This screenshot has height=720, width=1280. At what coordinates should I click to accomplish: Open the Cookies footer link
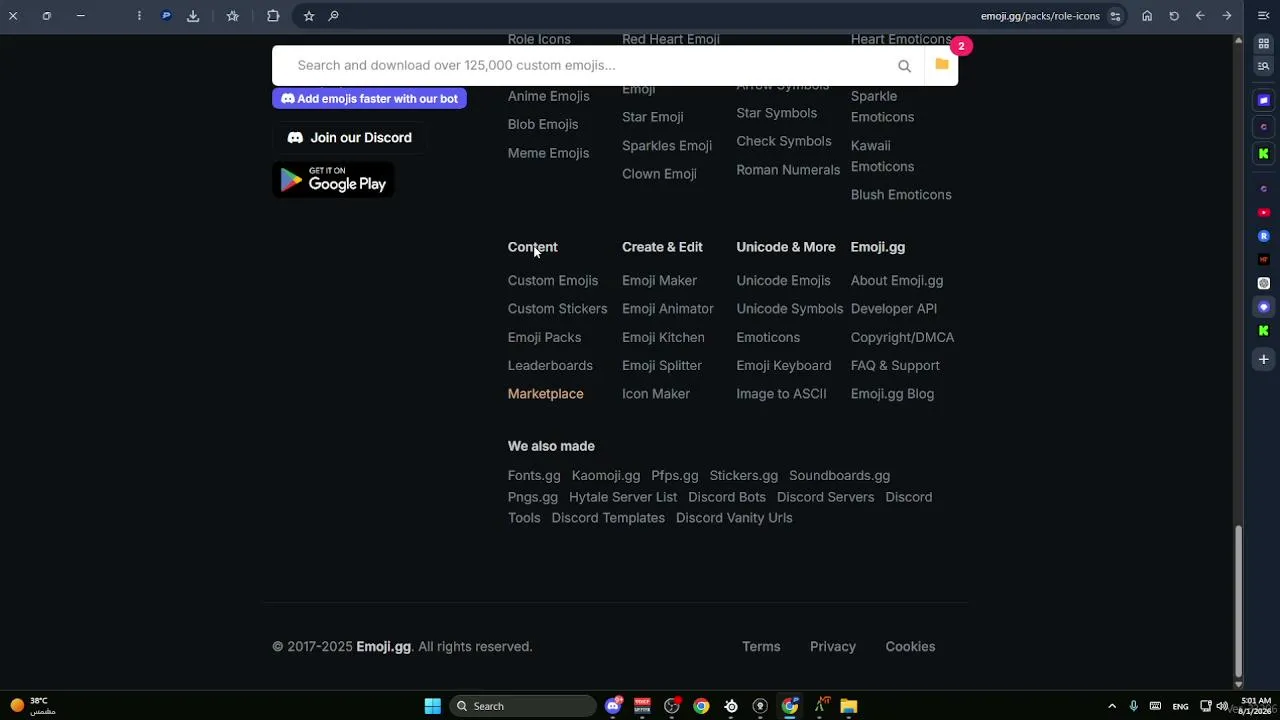point(910,647)
